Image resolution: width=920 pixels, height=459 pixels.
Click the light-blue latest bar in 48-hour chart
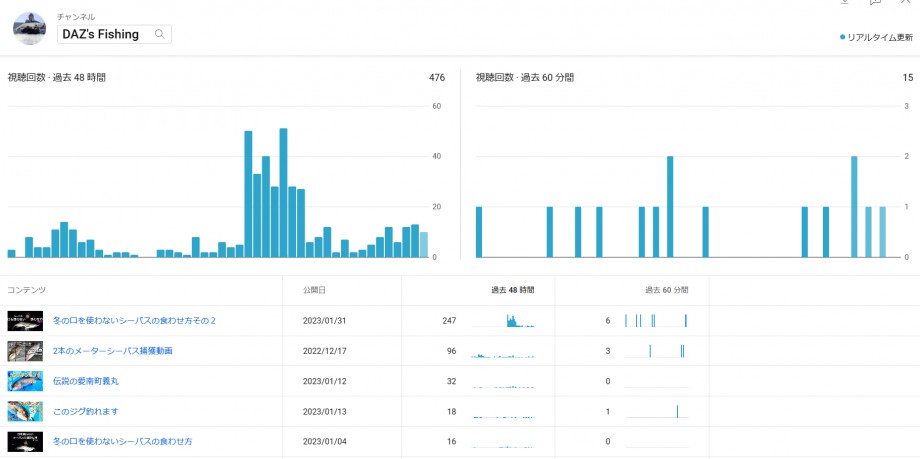424,245
